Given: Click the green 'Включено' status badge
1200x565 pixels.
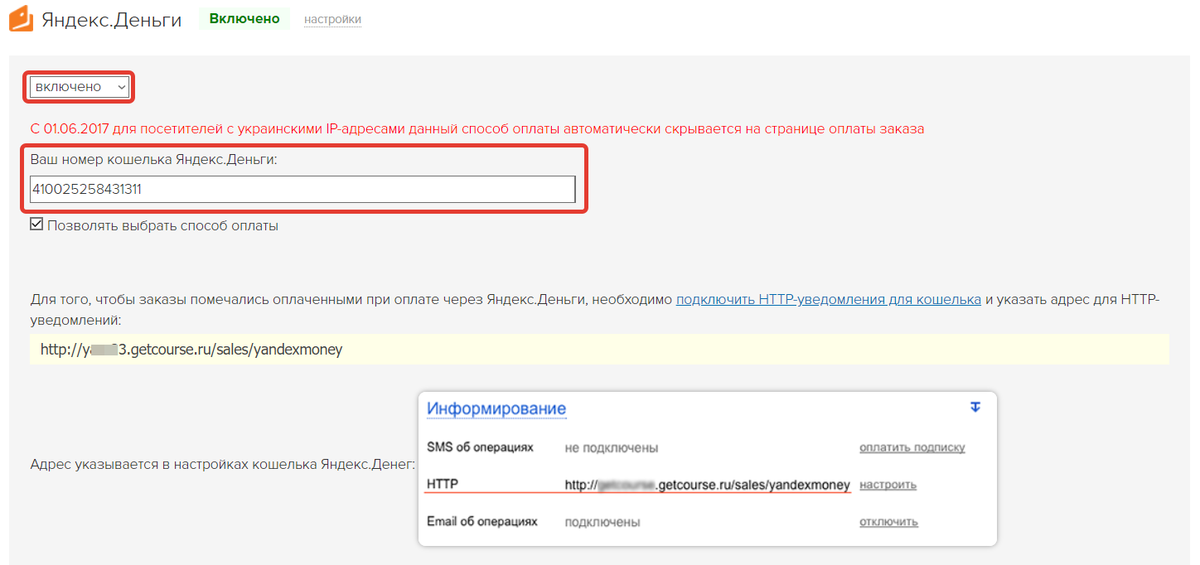Looking at the screenshot, I should (x=244, y=19).
